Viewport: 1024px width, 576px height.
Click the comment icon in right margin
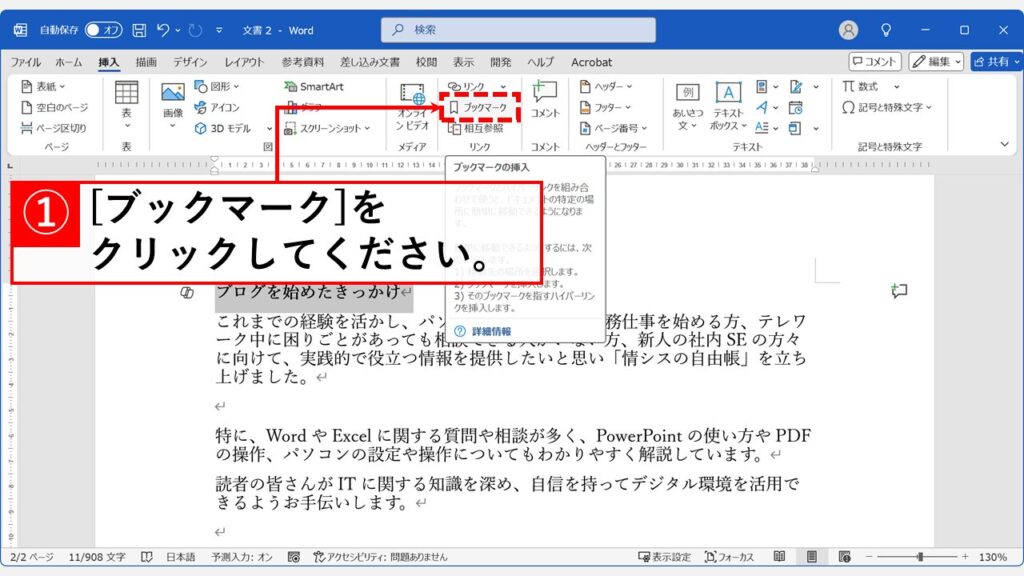899,291
